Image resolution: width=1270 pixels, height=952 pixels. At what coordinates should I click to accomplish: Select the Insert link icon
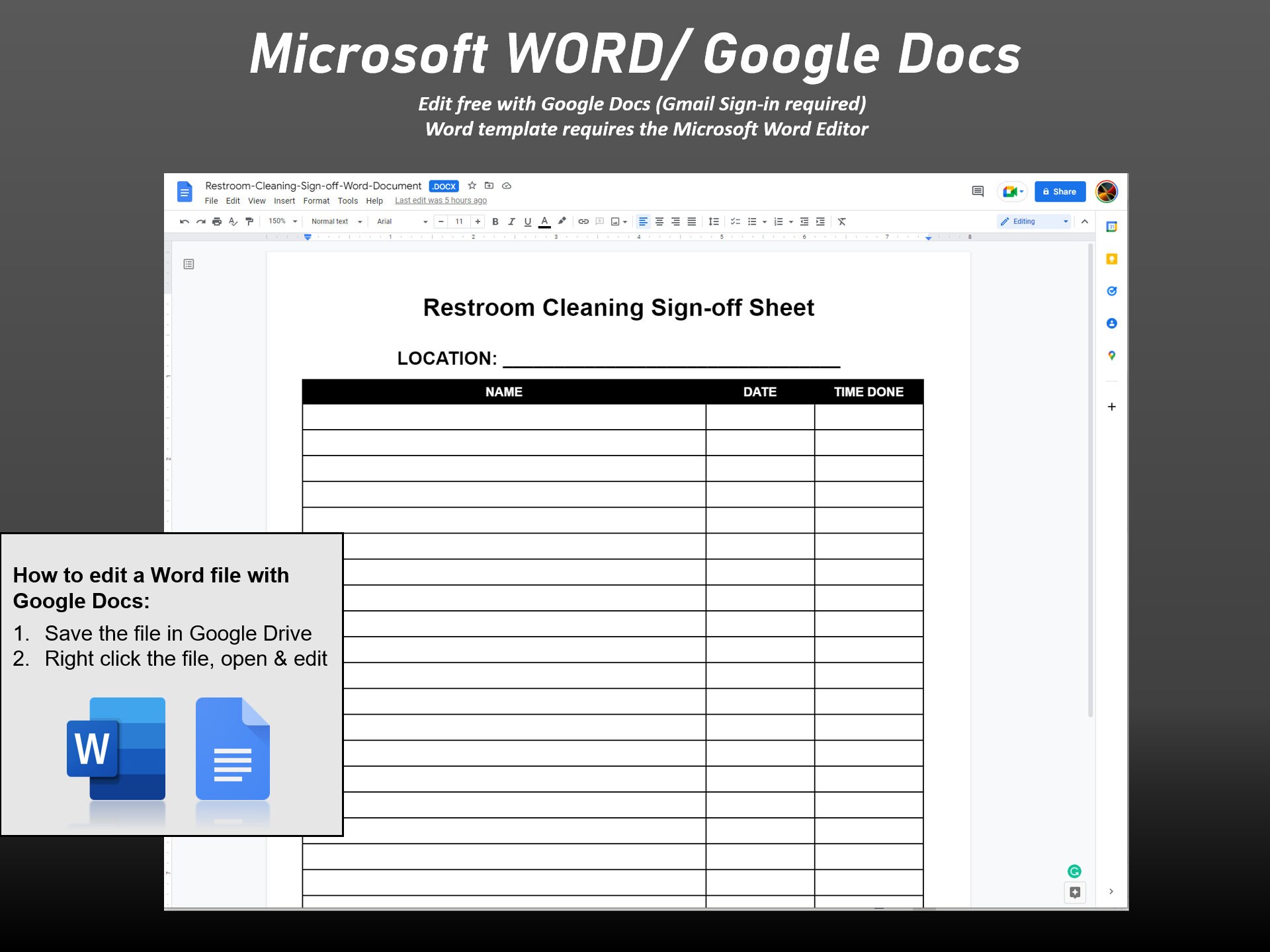pyautogui.click(x=583, y=221)
